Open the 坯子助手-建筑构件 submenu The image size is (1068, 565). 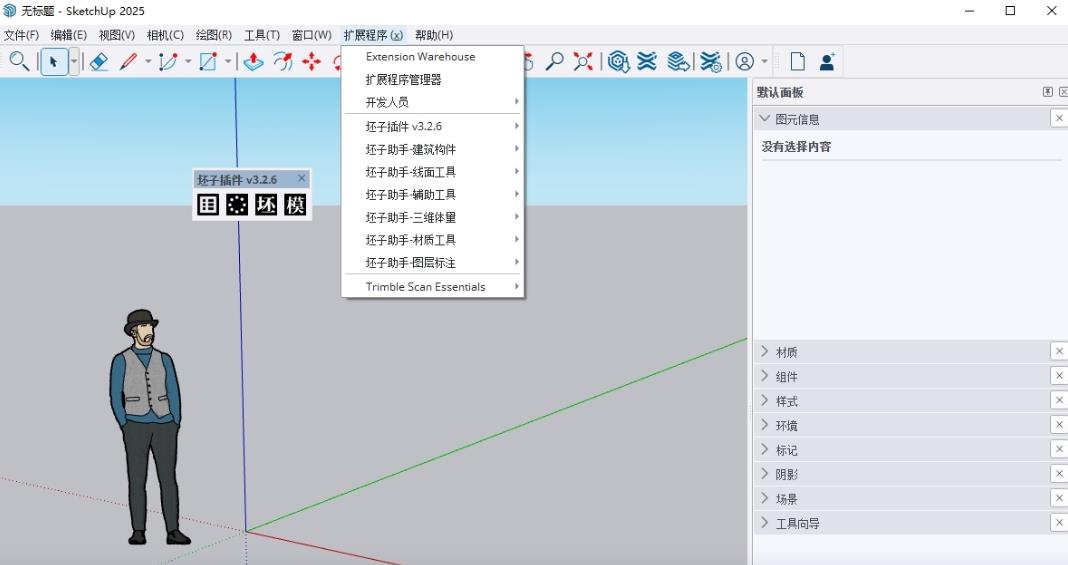pyautogui.click(x=433, y=149)
